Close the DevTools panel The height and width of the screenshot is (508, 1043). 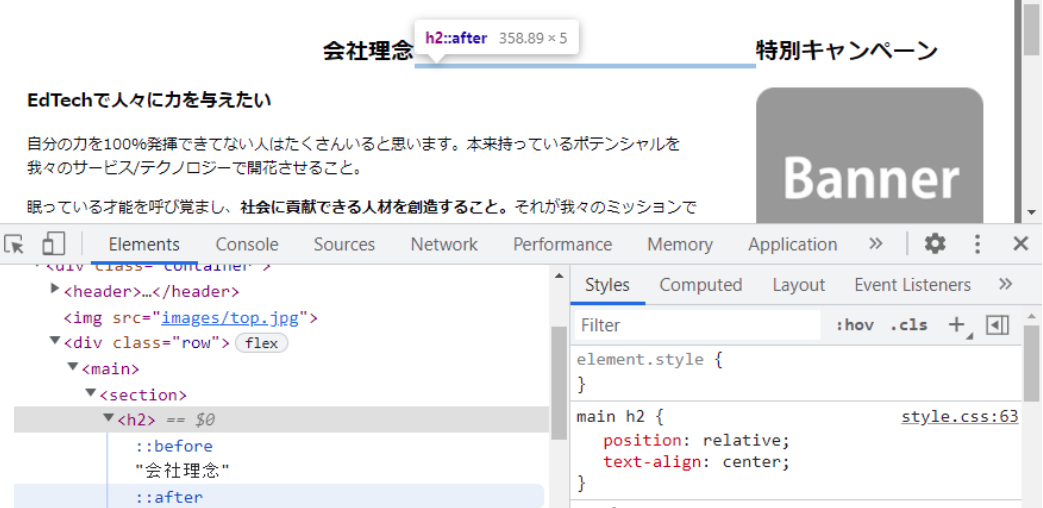tap(1020, 244)
